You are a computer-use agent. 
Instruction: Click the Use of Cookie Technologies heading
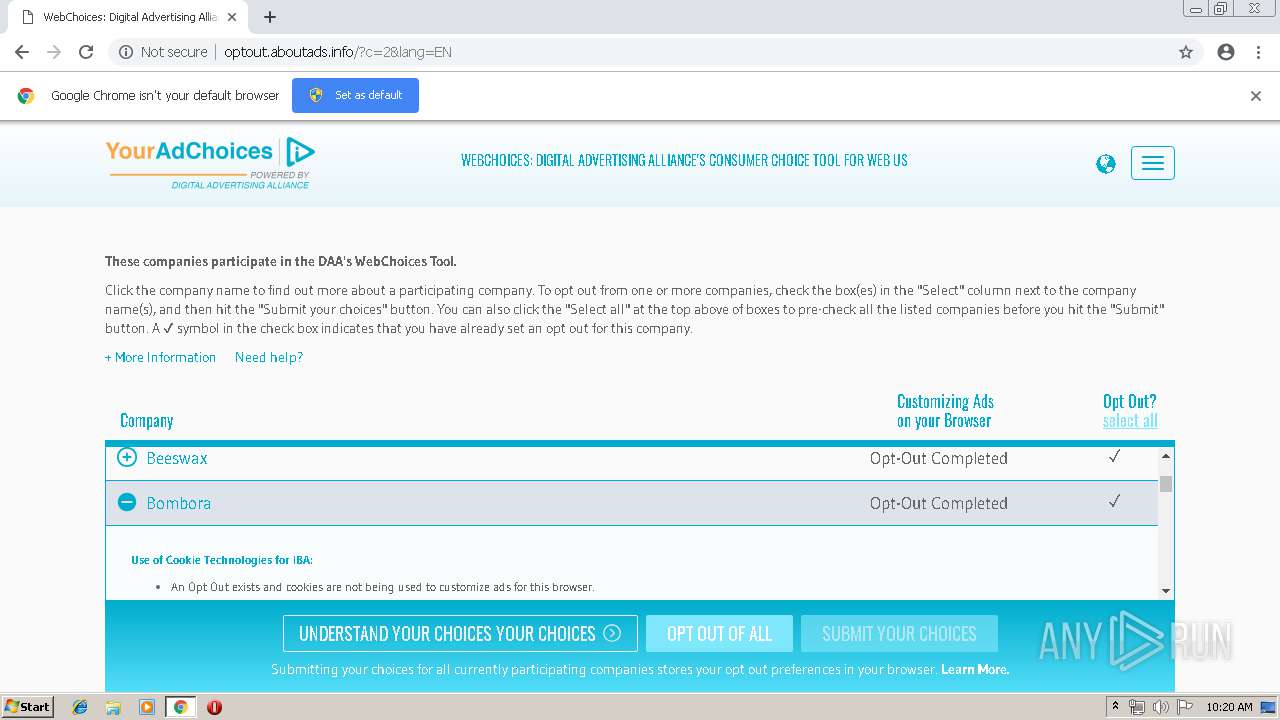222,560
